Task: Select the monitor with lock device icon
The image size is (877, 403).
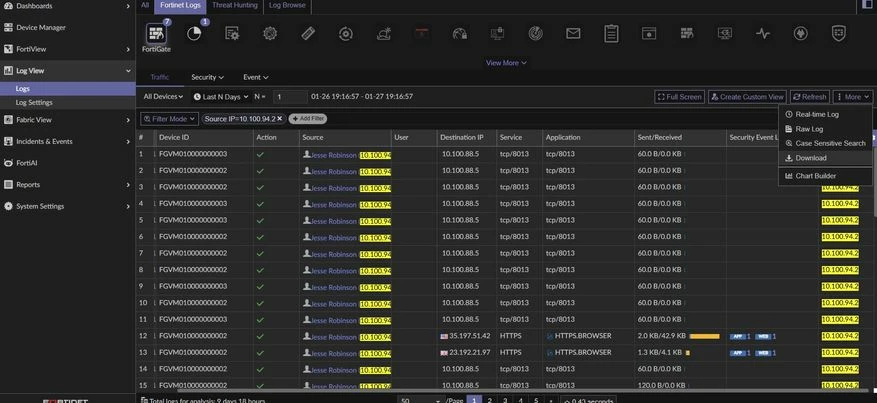Action: tap(497, 34)
